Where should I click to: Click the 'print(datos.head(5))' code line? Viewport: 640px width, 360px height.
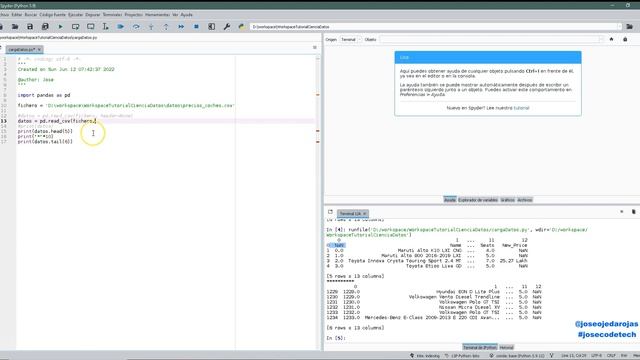point(45,131)
